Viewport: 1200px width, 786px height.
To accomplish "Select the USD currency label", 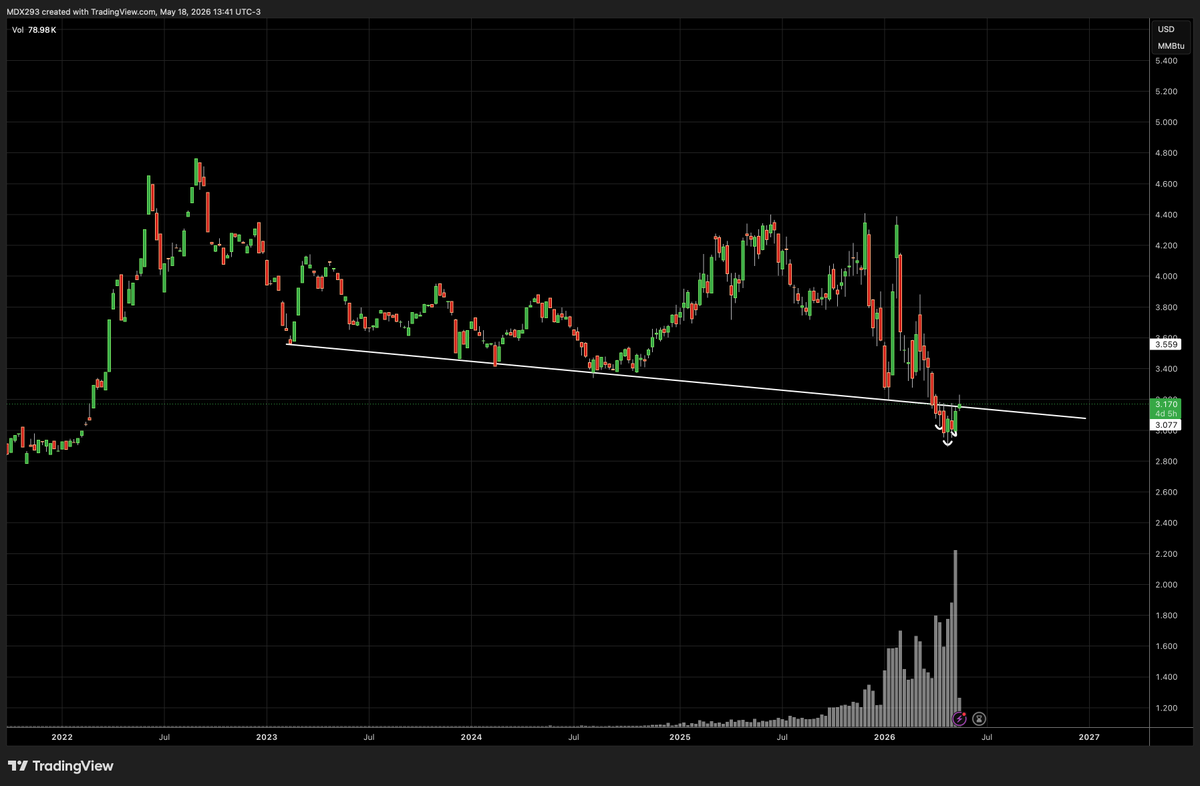I will pos(1166,30).
